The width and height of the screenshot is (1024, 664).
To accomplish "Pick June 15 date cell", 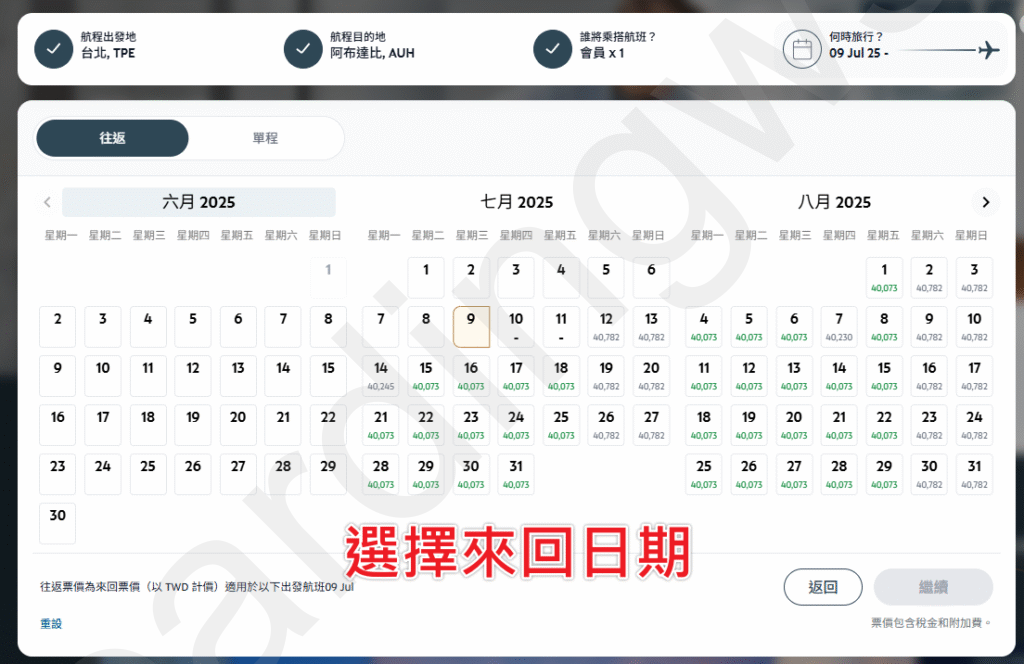I will 328,375.
